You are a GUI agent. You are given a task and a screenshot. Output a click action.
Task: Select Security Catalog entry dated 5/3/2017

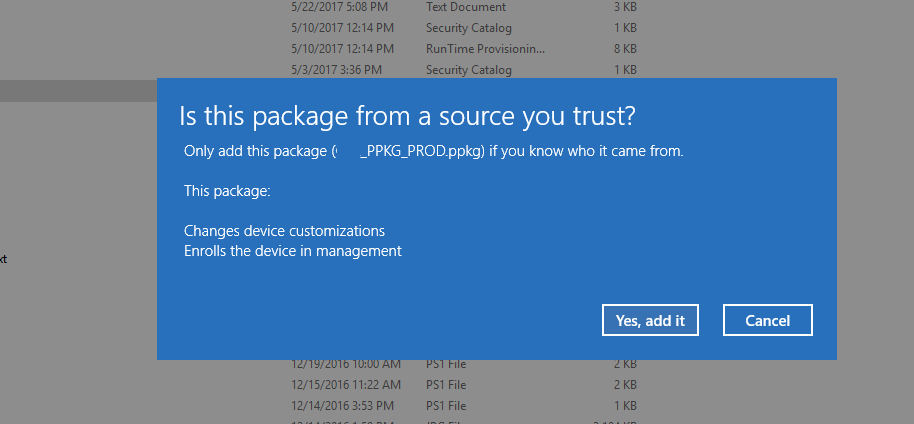pyautogui.click(x=469, y=70)
